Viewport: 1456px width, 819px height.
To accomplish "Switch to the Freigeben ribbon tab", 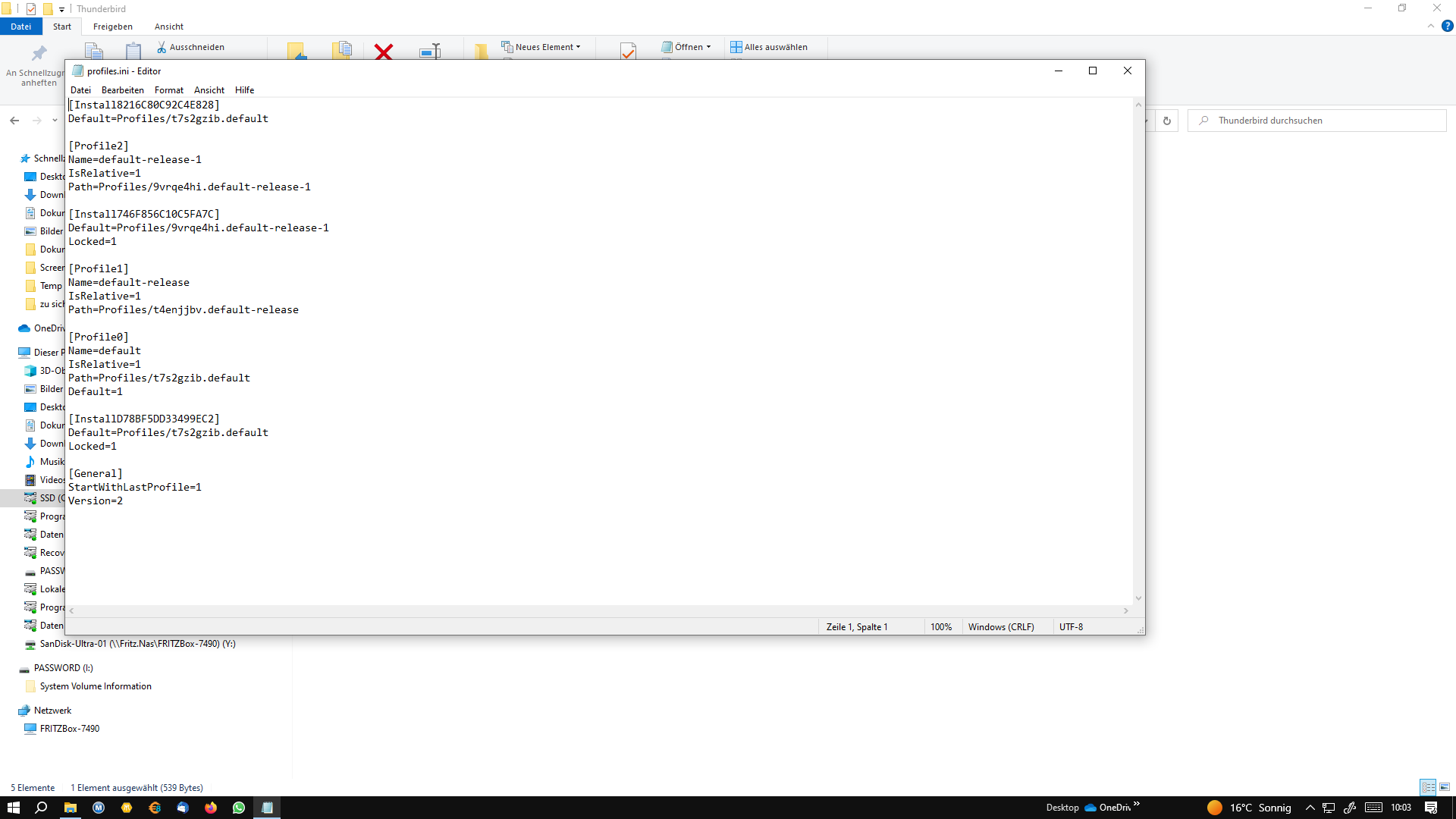I will [112, 27].
